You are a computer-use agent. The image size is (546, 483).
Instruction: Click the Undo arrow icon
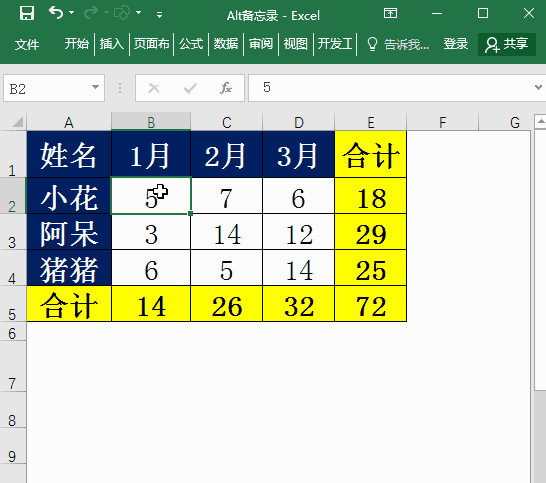pyautogui.click(x=56, y=13)
